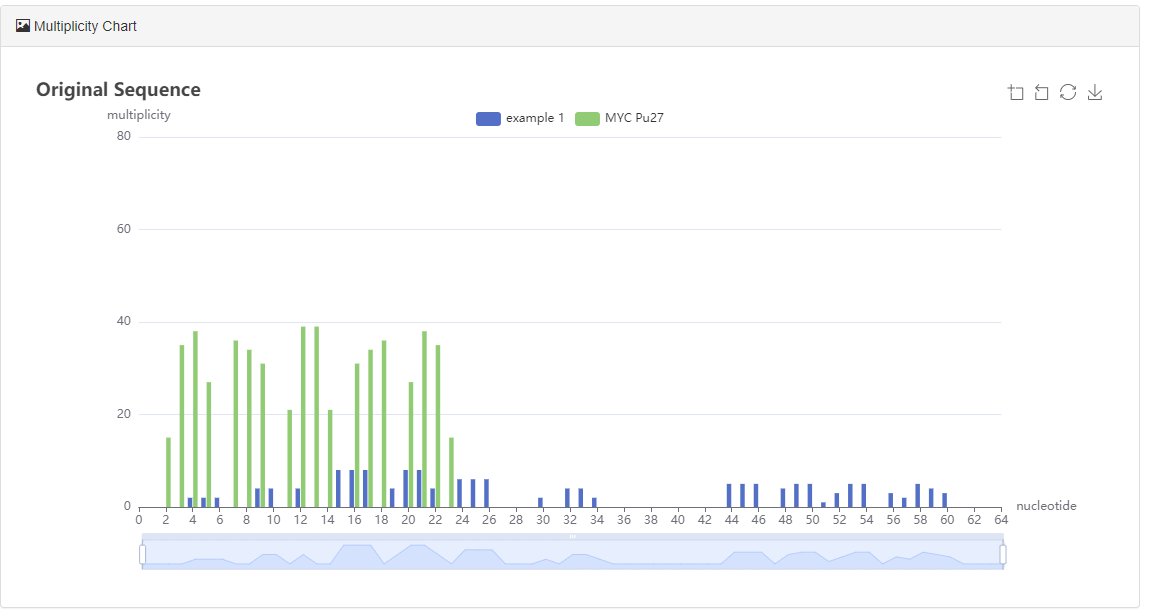This screenshot has height=616, width=1152.
Task: Save the chart using the download icon
Action: click(x=1095, y=92)
